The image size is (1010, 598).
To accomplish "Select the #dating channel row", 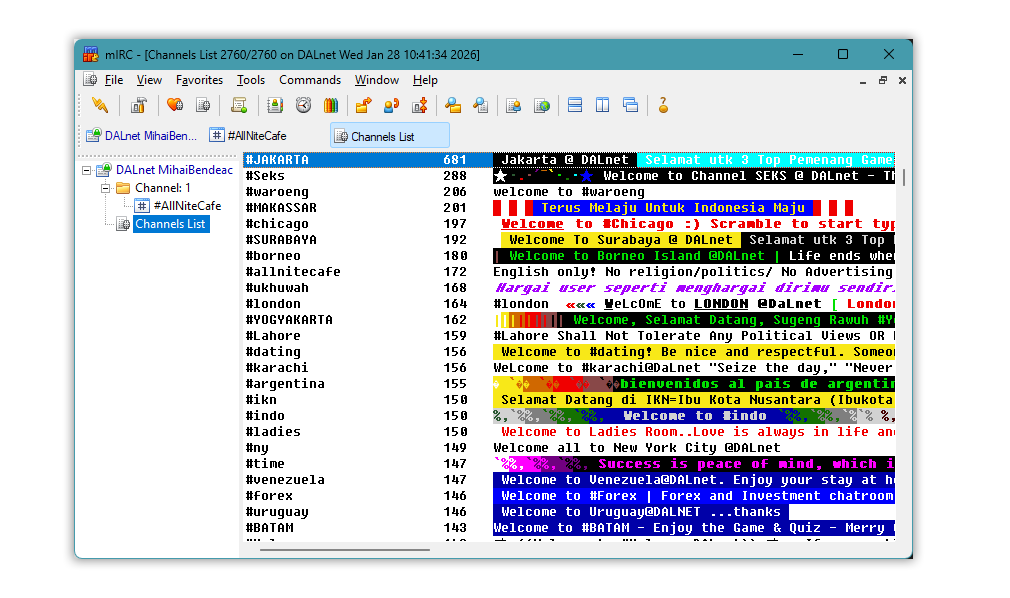I will click(569, 352).
